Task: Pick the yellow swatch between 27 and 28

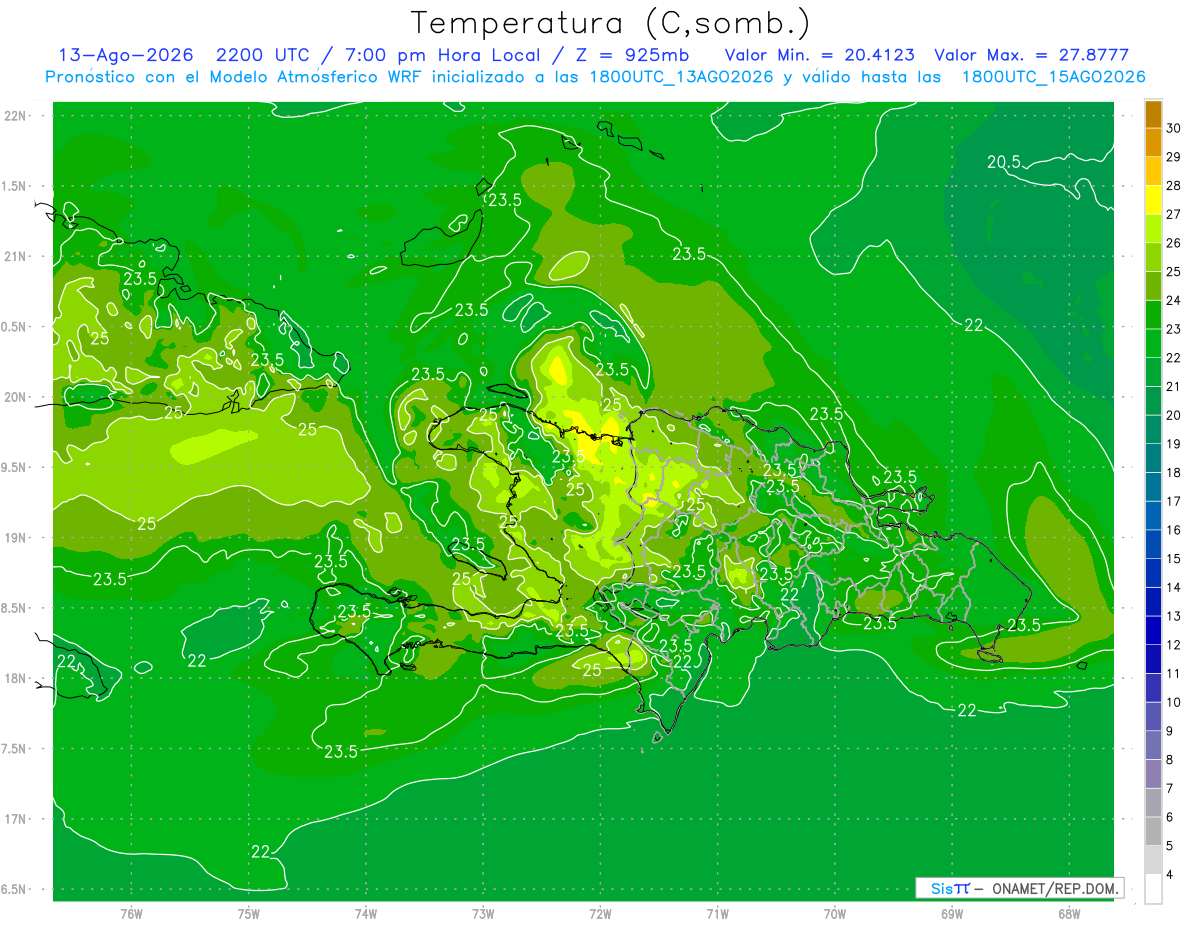Action: click(x=1154, y=199)
